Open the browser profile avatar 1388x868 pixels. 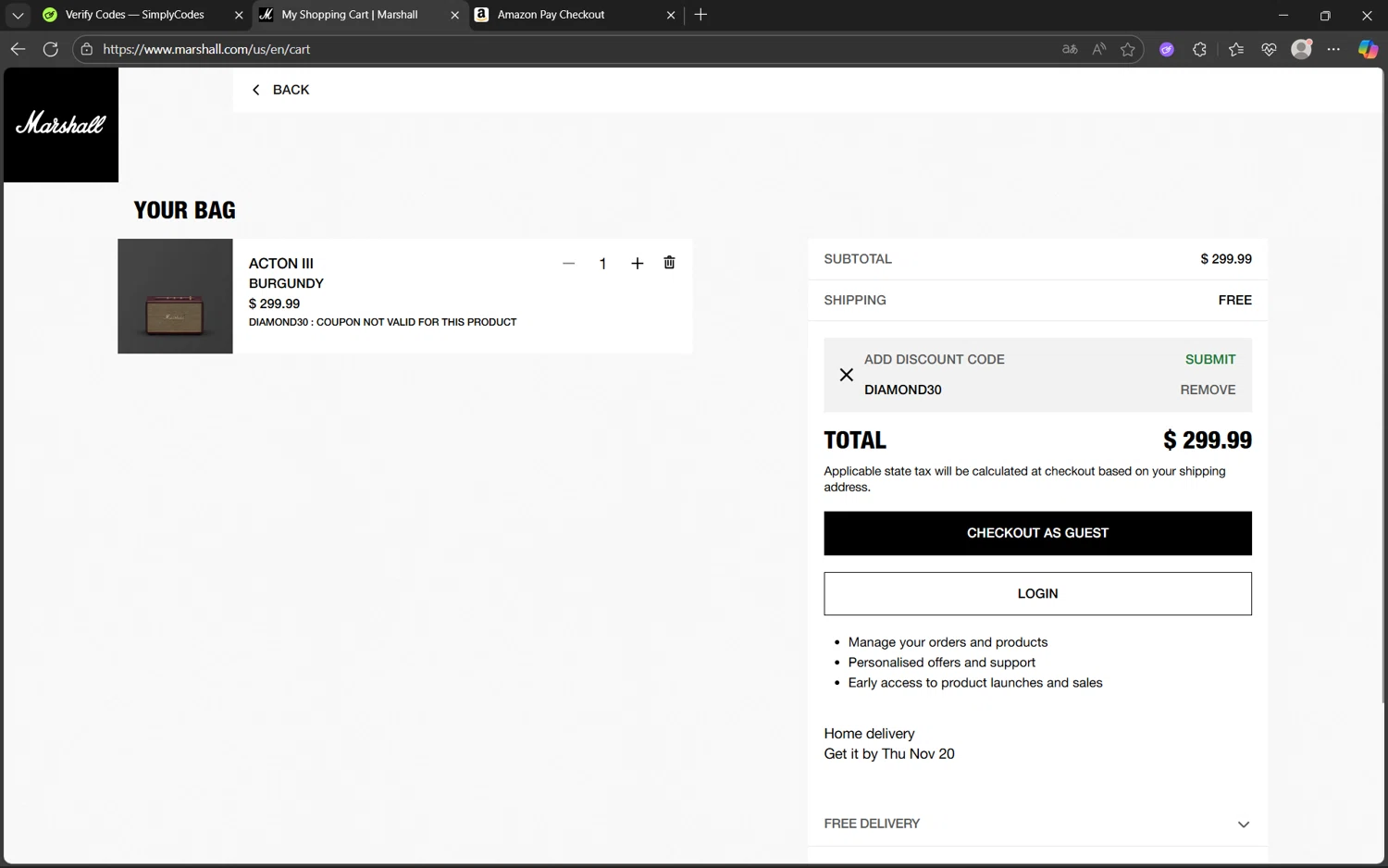1301,49
